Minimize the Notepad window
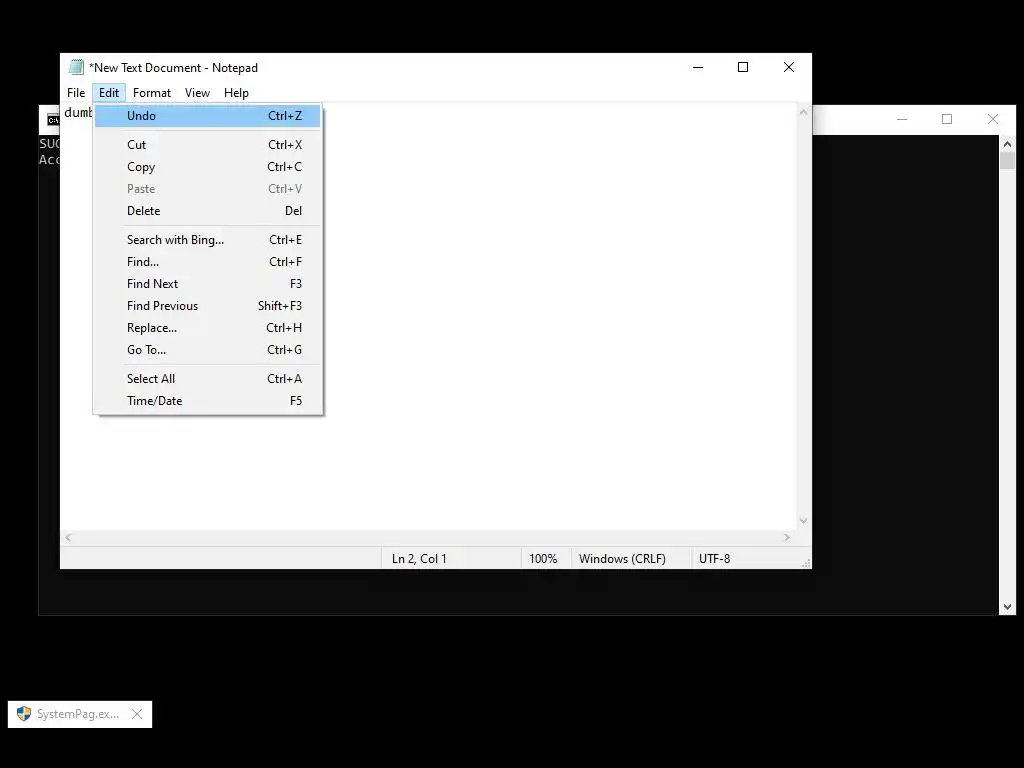 (698, 67)
